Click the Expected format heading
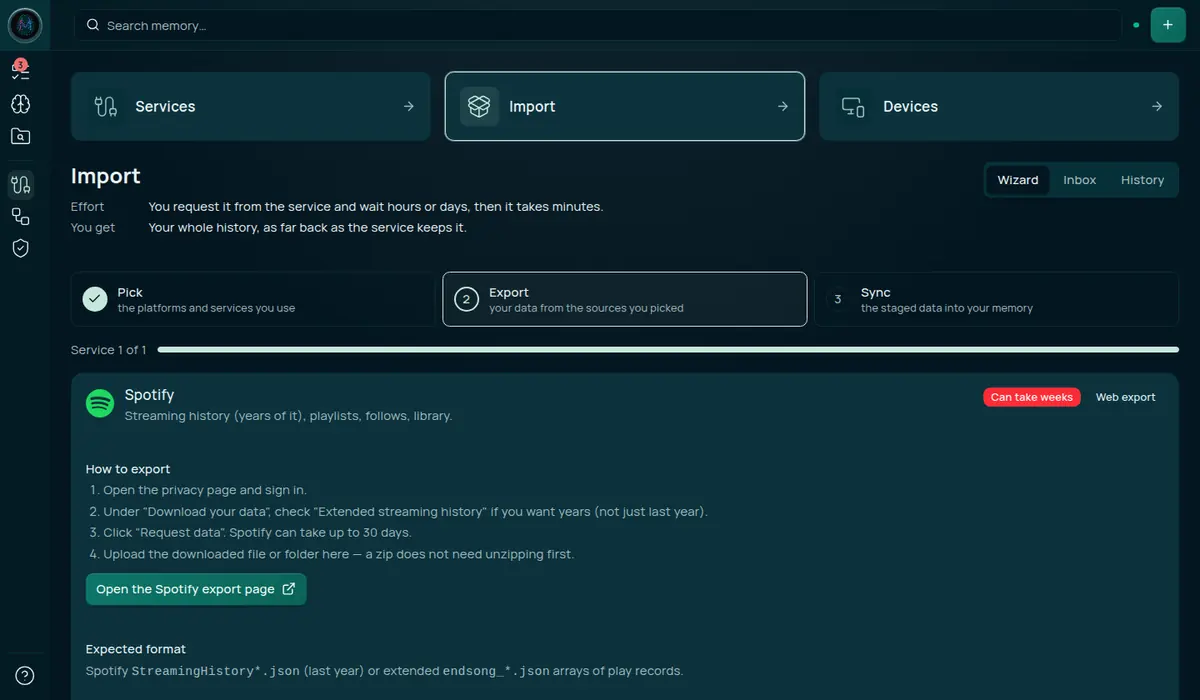1200x700 pixels. [136, 649]
